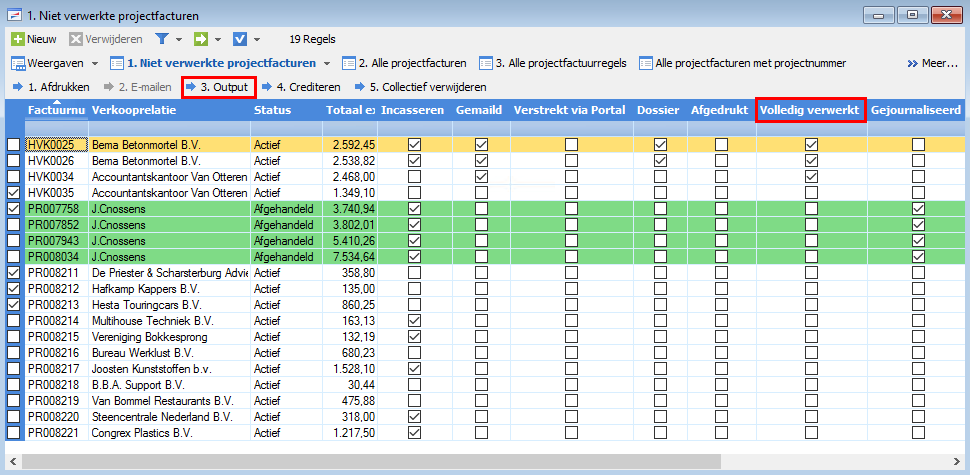Click arrow icon next to 4. Crediteren
Screen dimensions: 970x475
pos(267,87)
